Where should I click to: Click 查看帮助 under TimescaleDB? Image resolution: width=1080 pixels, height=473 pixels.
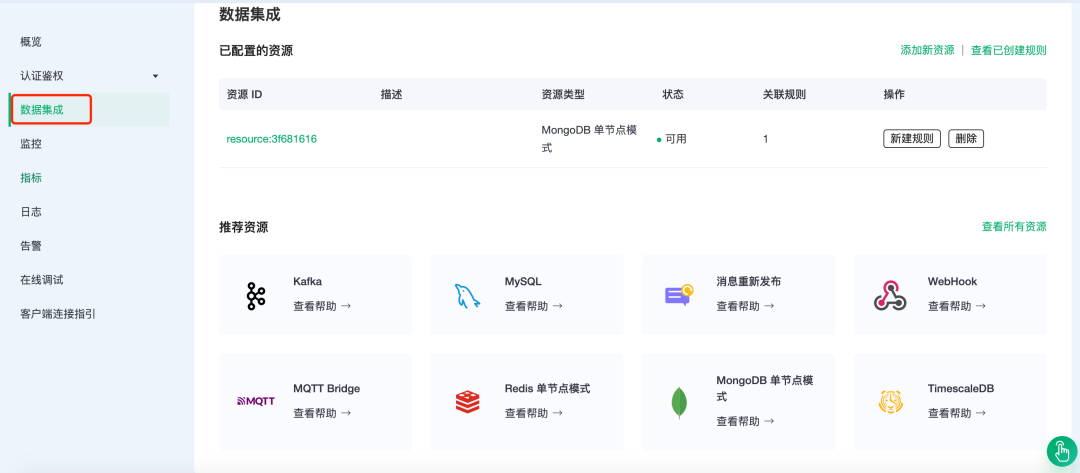tap(957, 413)
